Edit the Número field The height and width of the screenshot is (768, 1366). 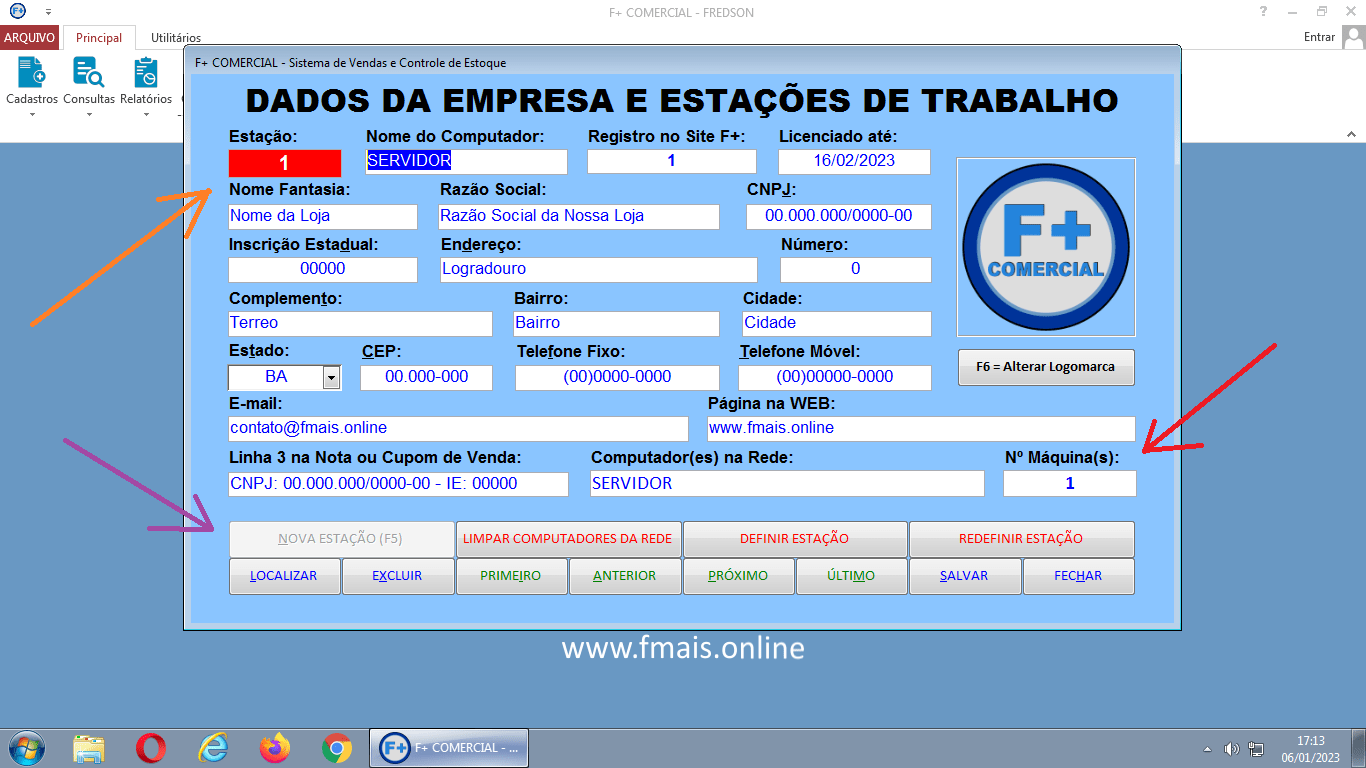pyautogui.click(x=855, y=270)
